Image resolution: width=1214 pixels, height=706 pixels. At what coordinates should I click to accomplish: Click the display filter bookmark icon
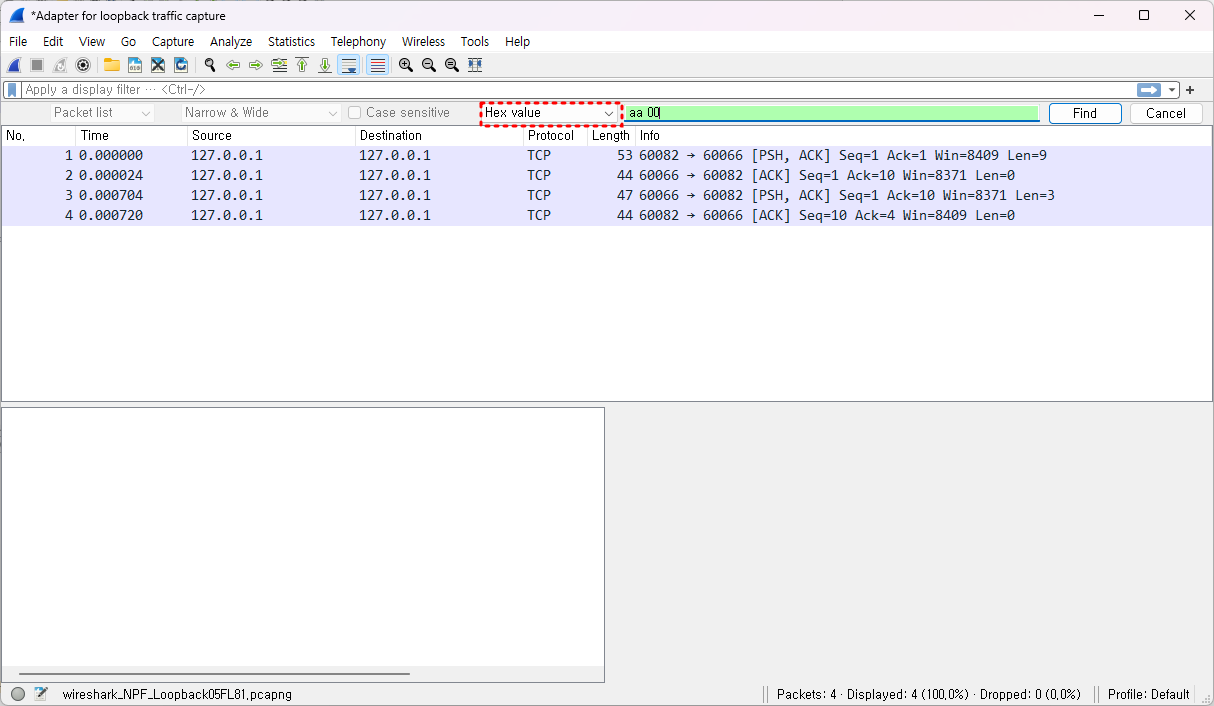pos(11,90)
